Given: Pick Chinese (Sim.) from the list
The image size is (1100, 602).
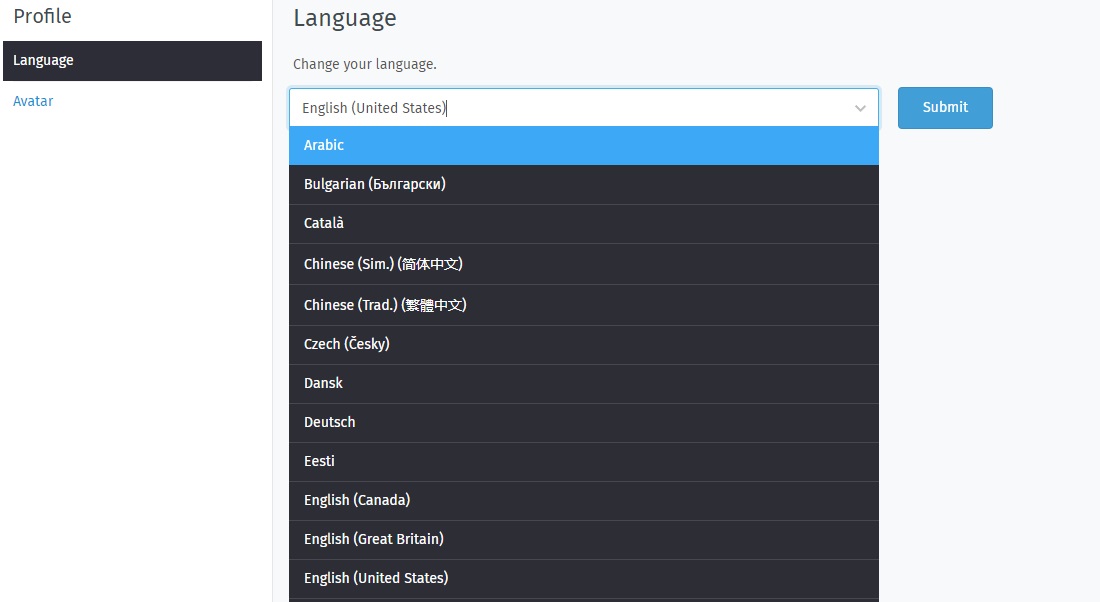Looking at the screenshot, I should [x=584, y=265].
